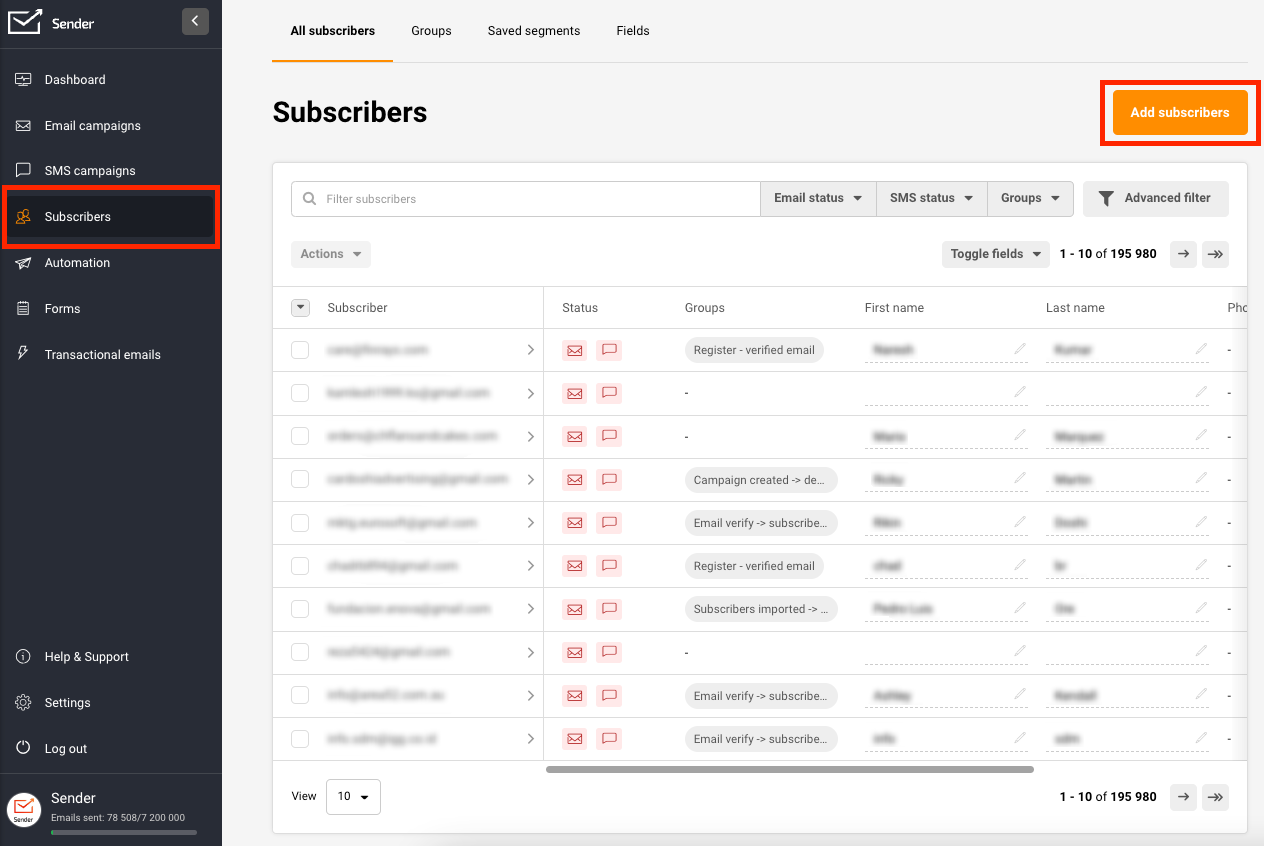Open the Advanced filter button
Viewport: 1264px width, 846px height.
click(1155, 198)
